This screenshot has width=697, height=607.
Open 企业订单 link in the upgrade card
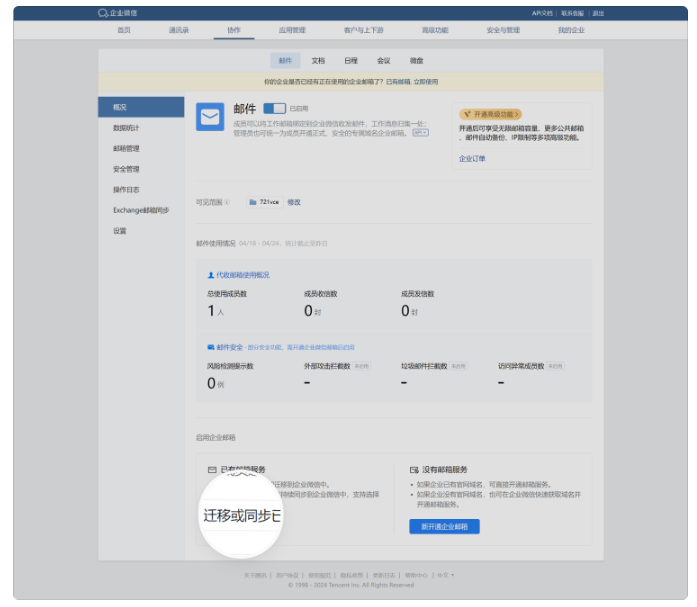pos(472,158)
